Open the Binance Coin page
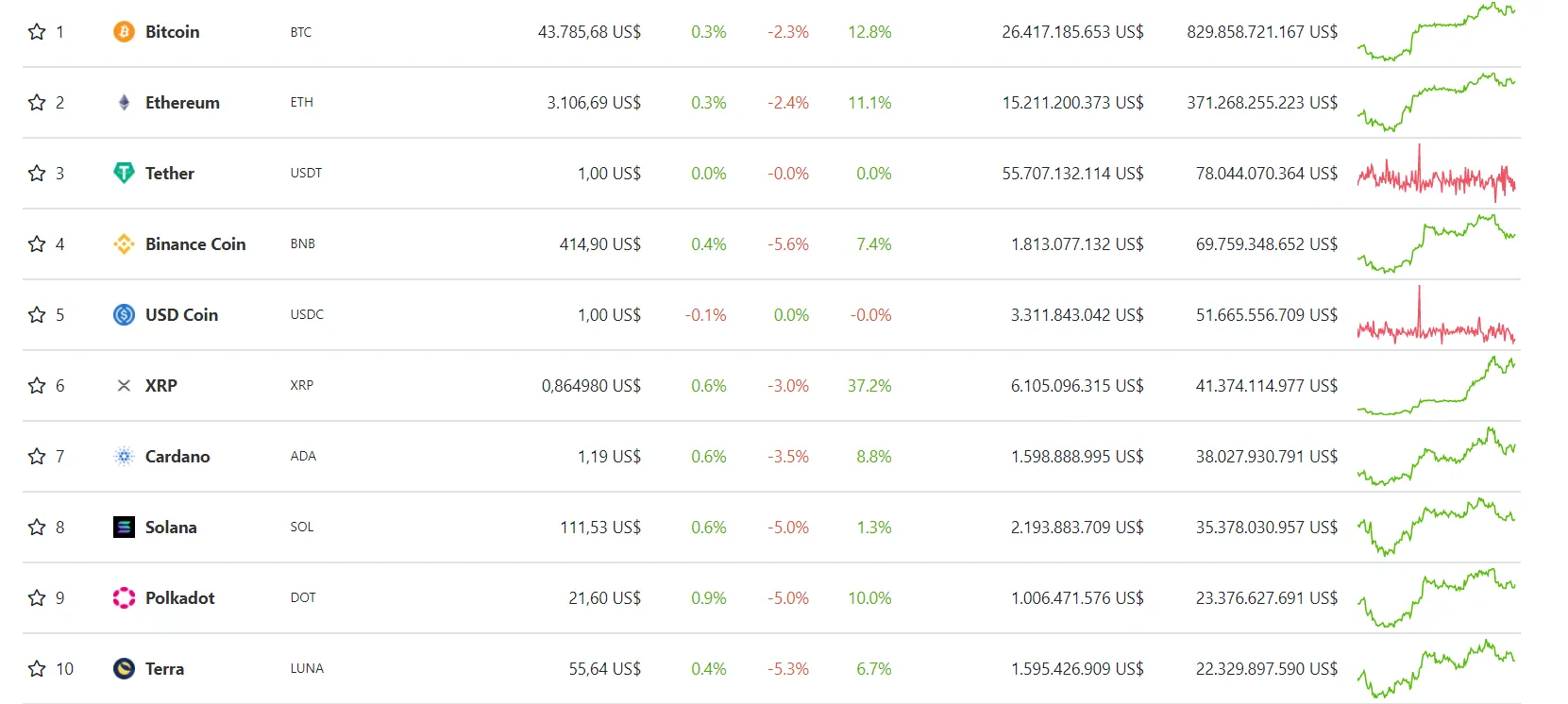Viewport: 1568px width, 704px height. click(195, 244)
